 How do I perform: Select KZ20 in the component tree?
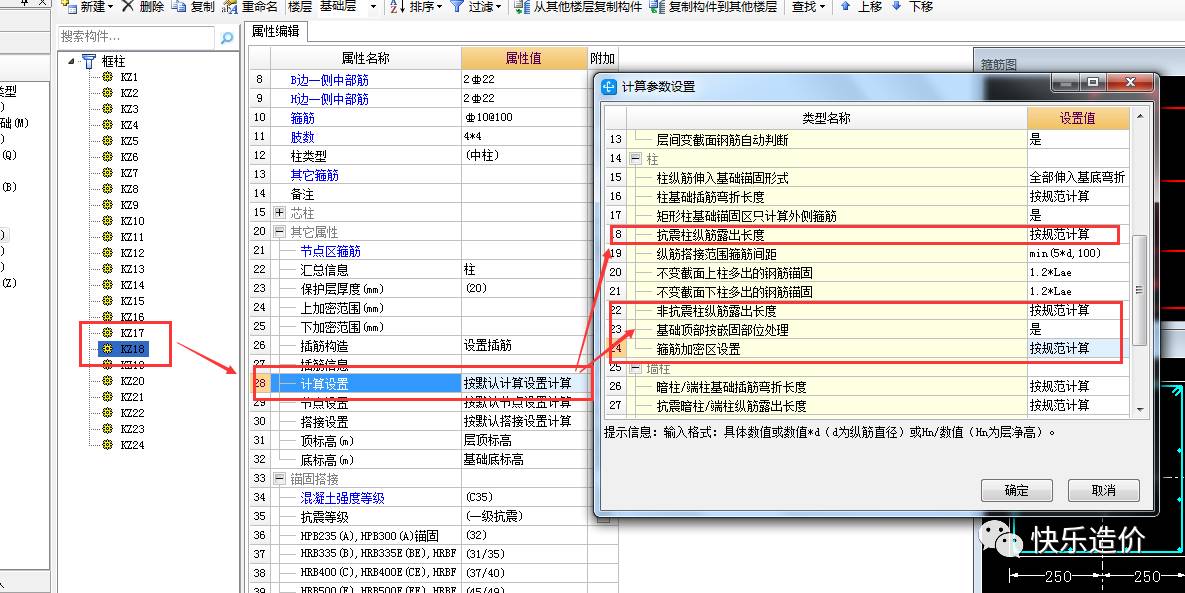132,381
